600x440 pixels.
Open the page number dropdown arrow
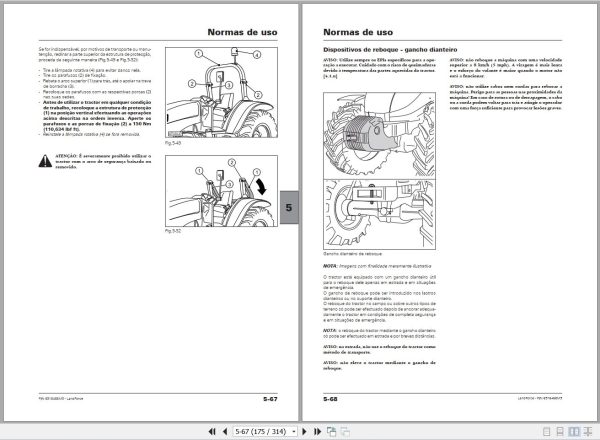[293, 432]
